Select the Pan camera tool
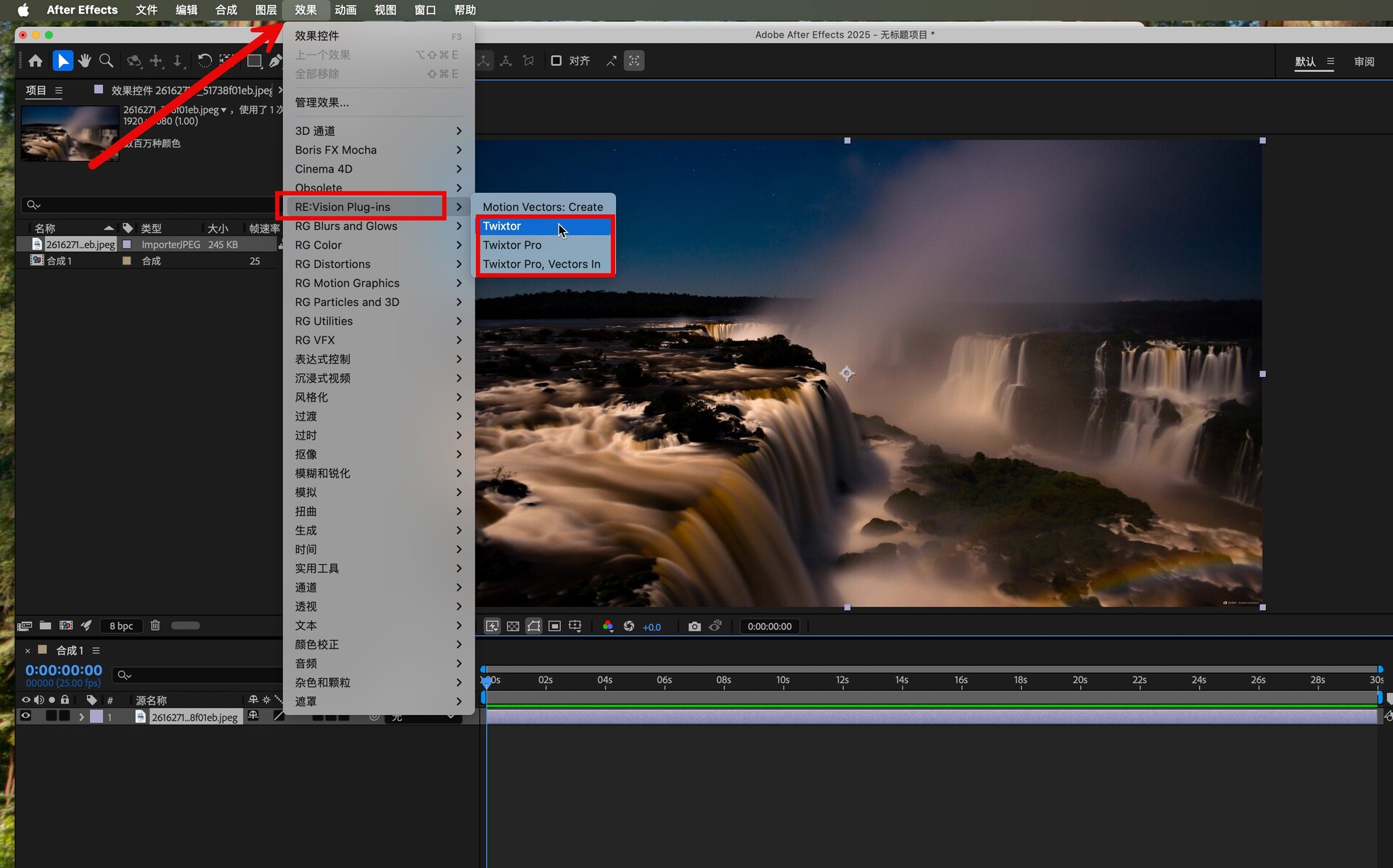 (156, 61)
